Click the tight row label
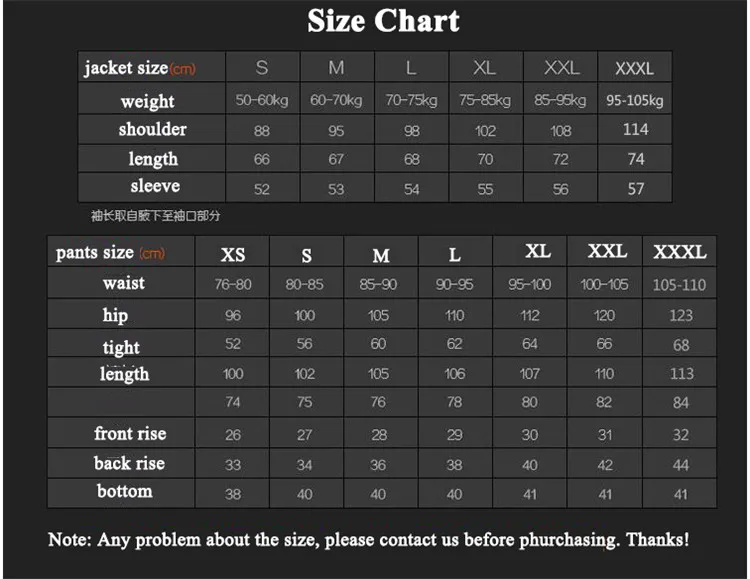 point(121,346)
